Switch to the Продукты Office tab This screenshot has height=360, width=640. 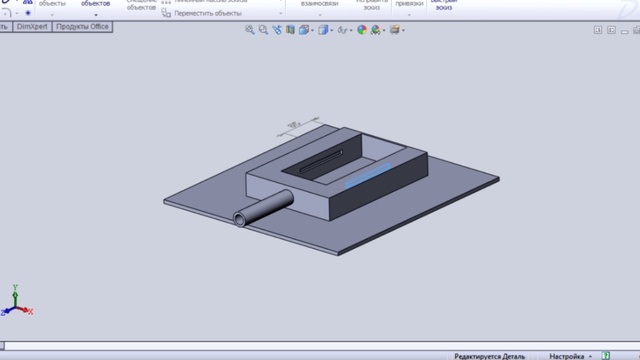[82, 27]
